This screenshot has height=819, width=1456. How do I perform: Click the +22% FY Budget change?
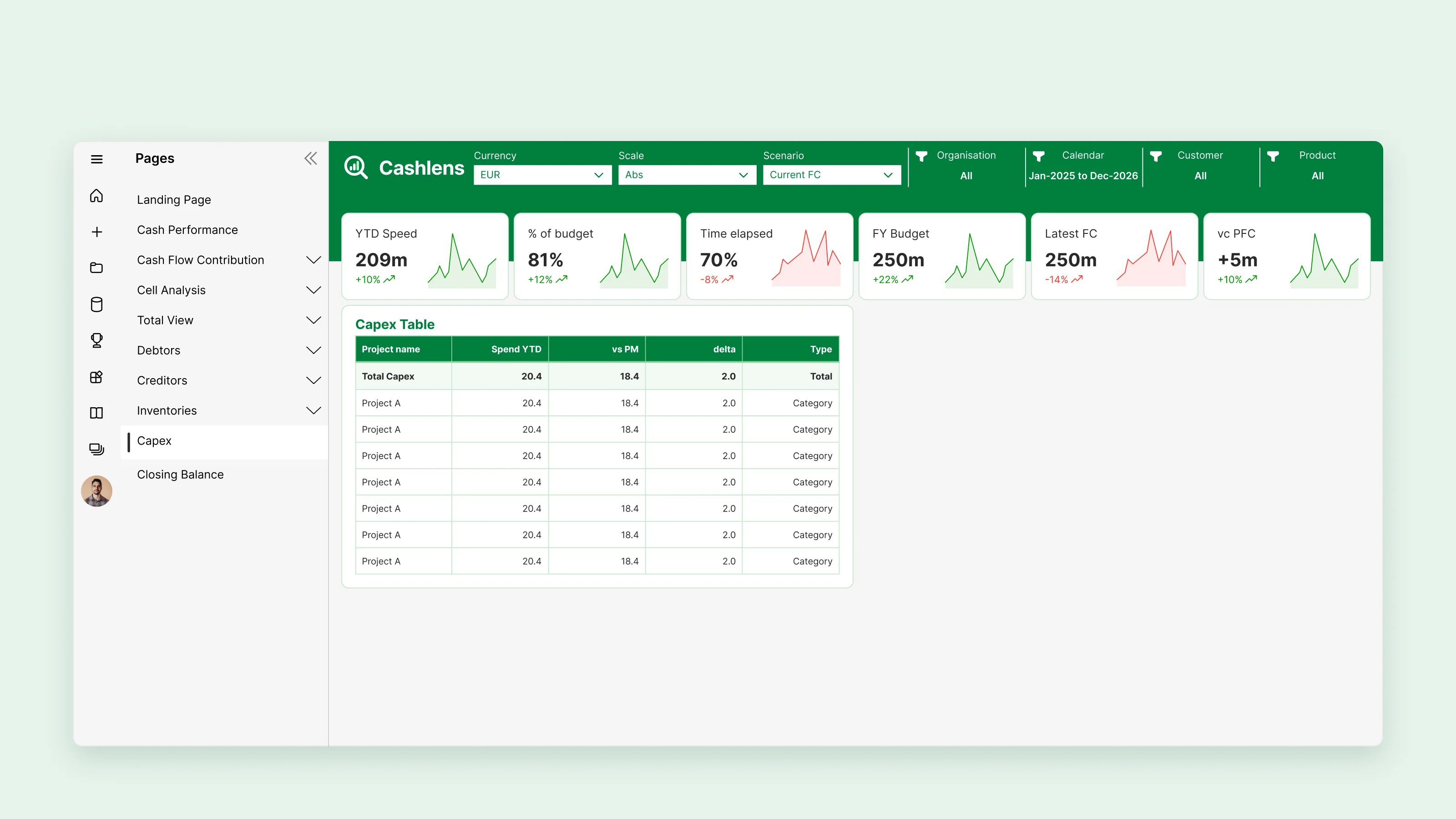(886, 280)
